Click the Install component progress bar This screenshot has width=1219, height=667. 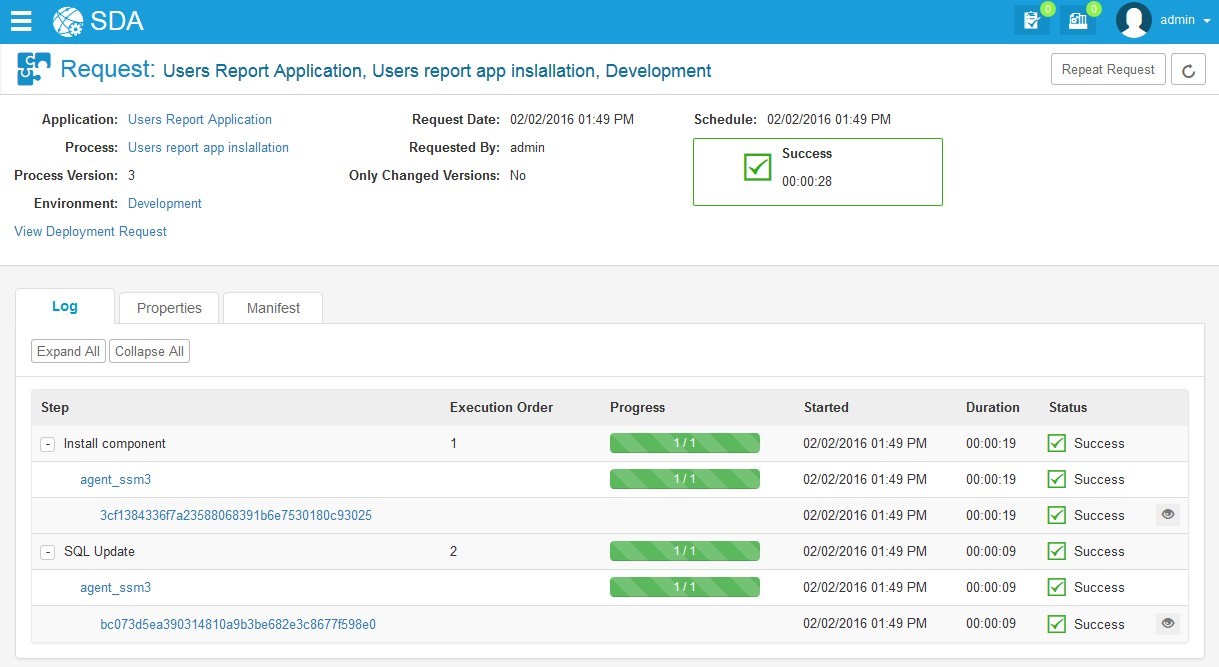coord(685,443)
